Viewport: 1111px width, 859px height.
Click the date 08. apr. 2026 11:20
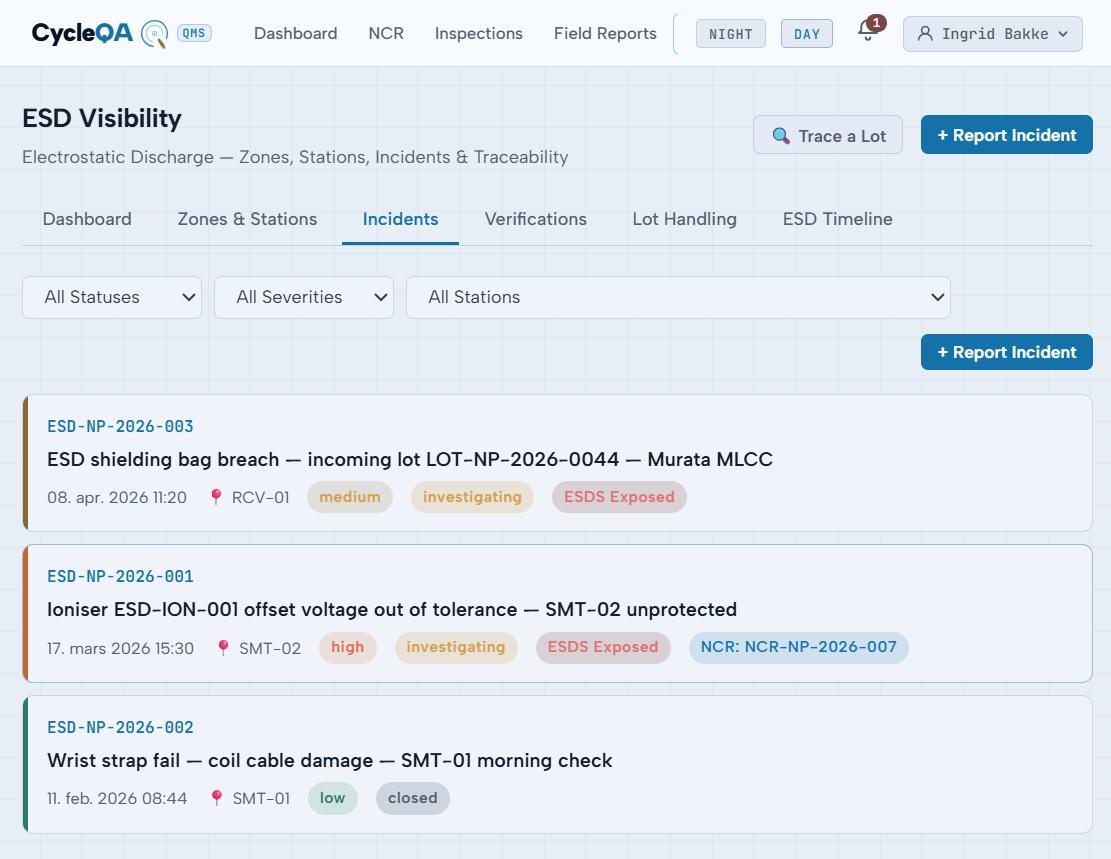[x=117, y=498]
